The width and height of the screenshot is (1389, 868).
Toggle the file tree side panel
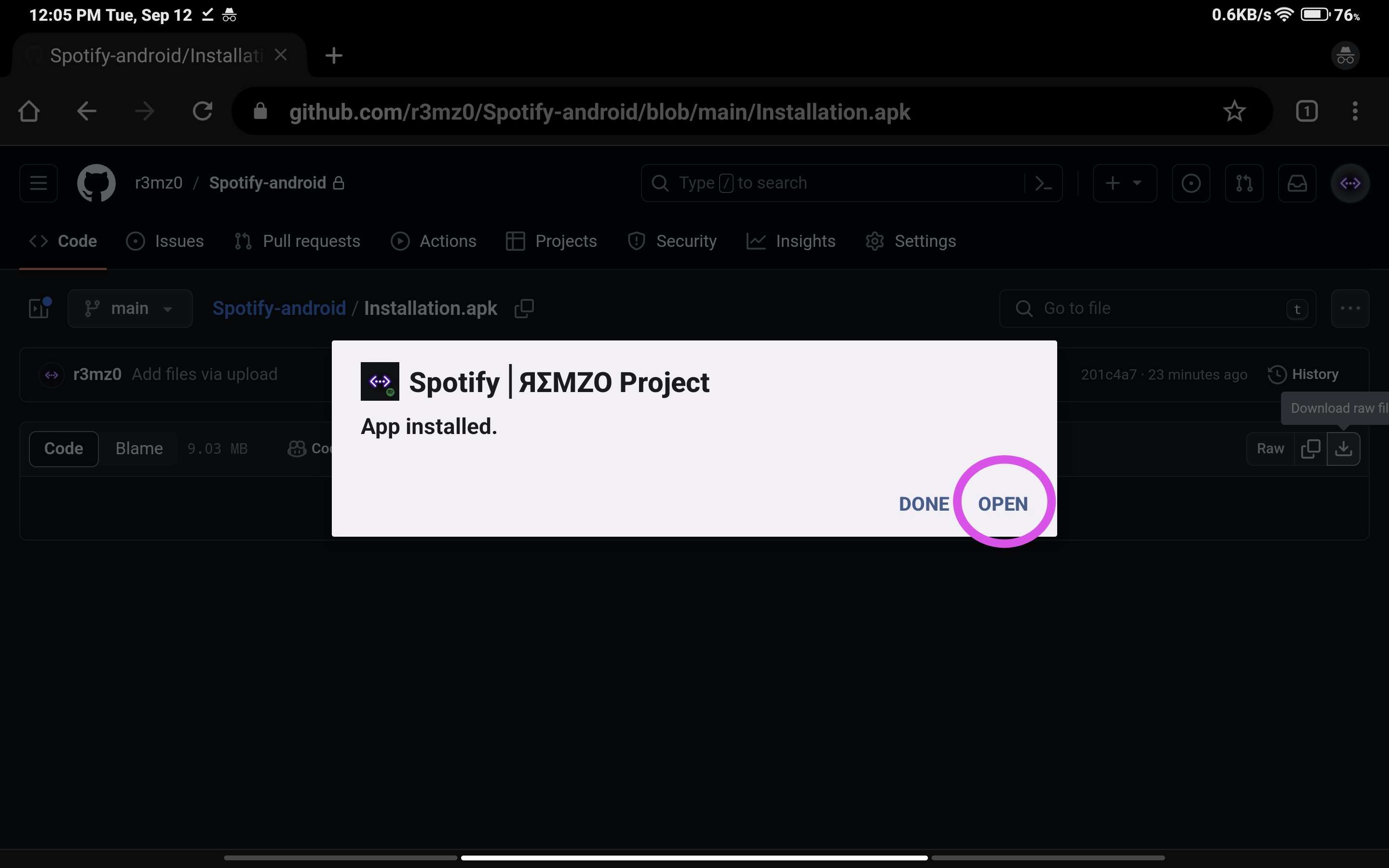point(40,308)
